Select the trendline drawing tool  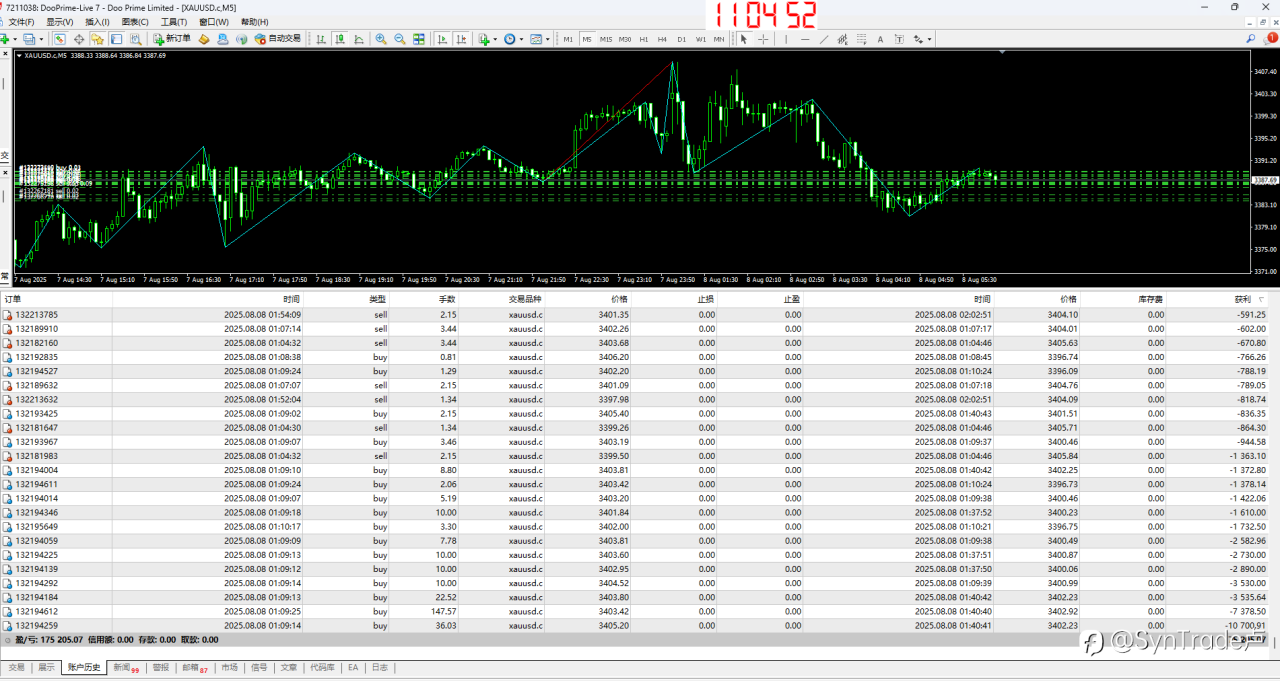(824, 39)
